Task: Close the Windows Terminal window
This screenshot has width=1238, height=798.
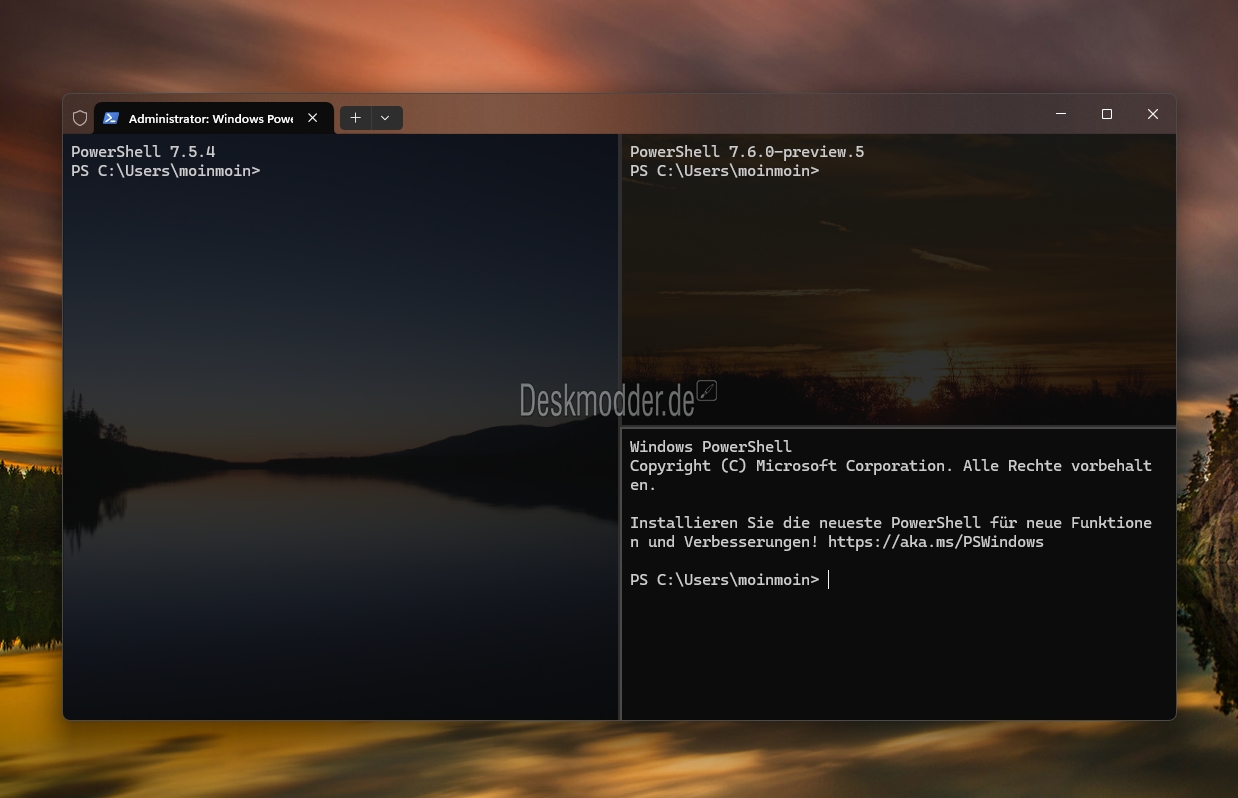Action: pos(1153,115)
